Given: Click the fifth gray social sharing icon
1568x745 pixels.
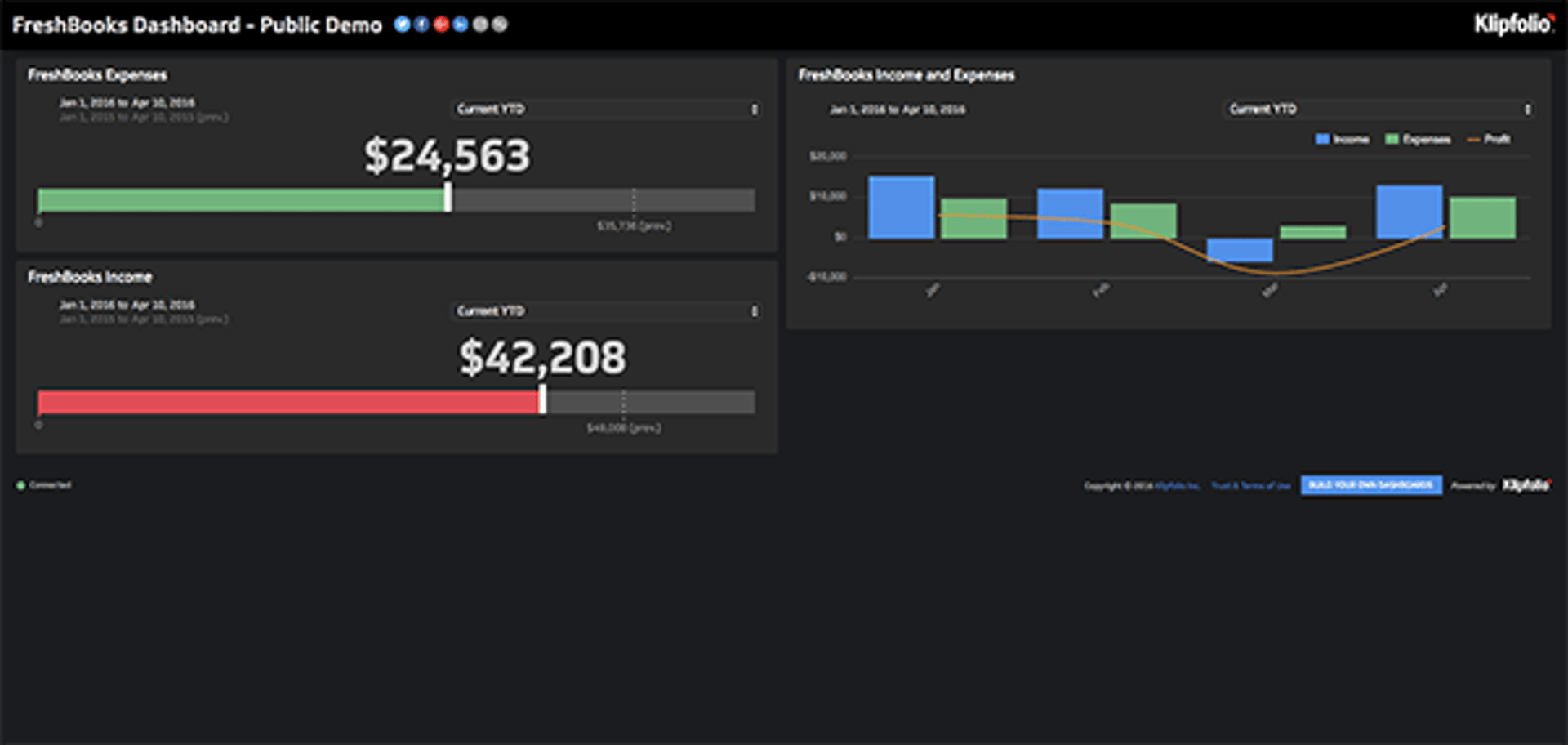Looking at the screenshot, I should point(480,24).
